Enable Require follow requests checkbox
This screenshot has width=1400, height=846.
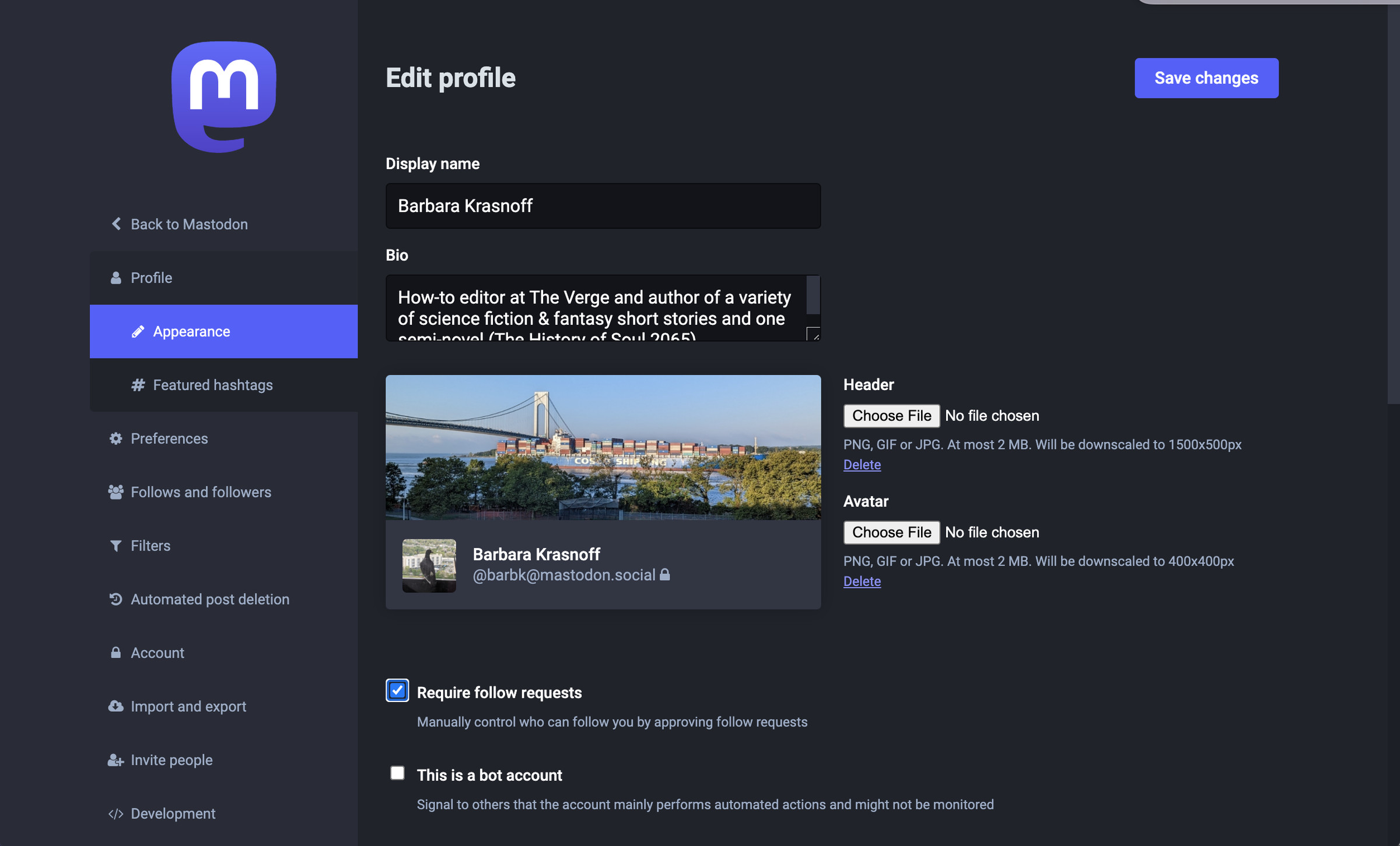[x=397, y=690]
